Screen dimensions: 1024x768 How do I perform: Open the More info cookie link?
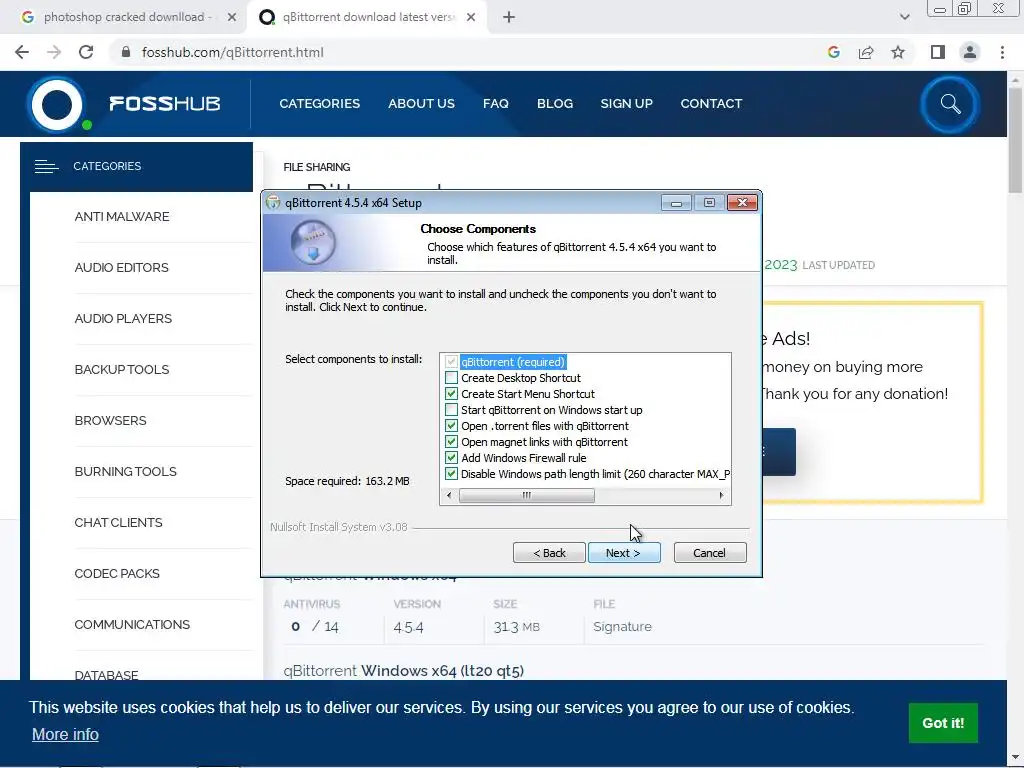65,734
